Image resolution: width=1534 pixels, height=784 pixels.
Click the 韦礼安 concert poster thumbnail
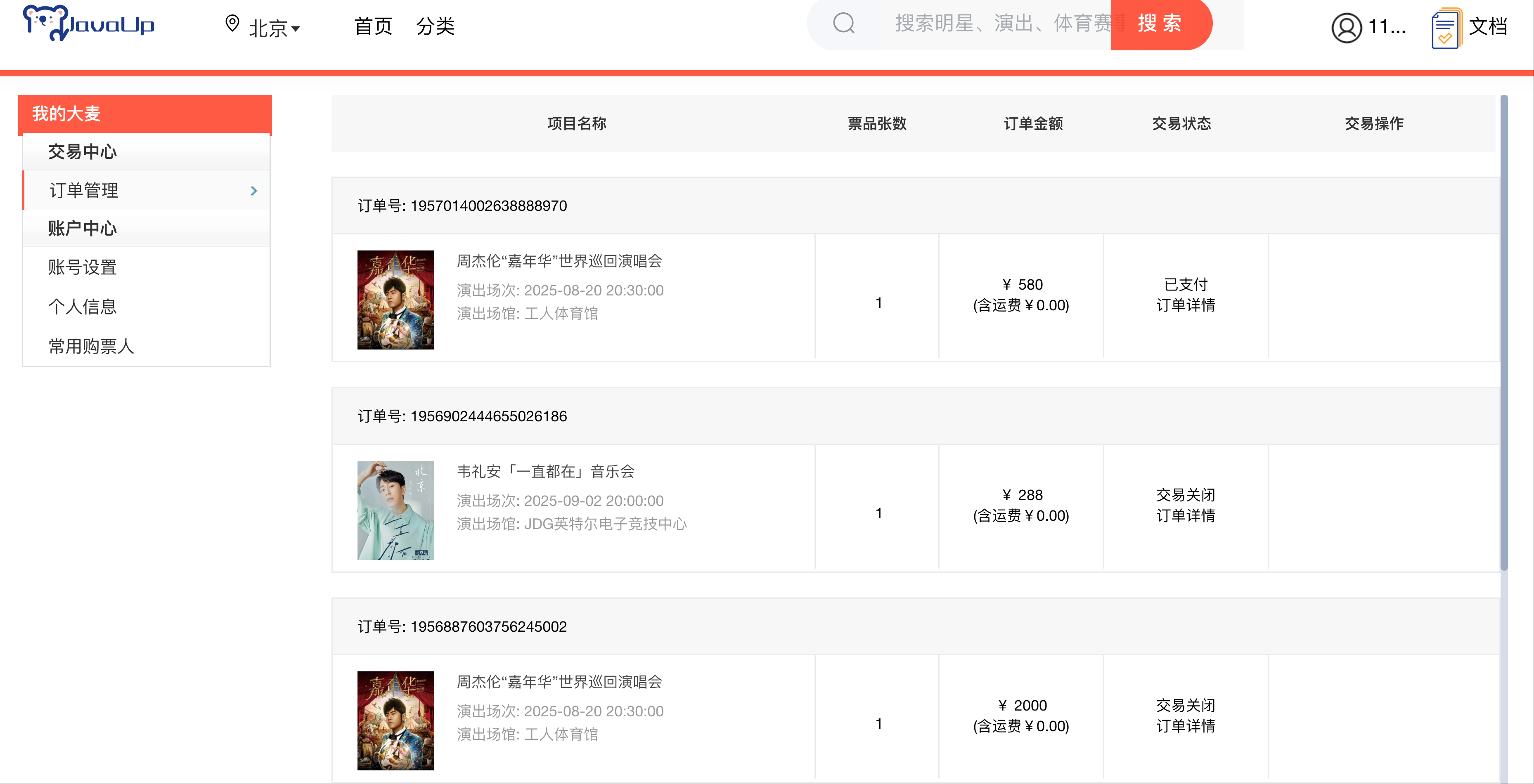click(x=395, y=510)
